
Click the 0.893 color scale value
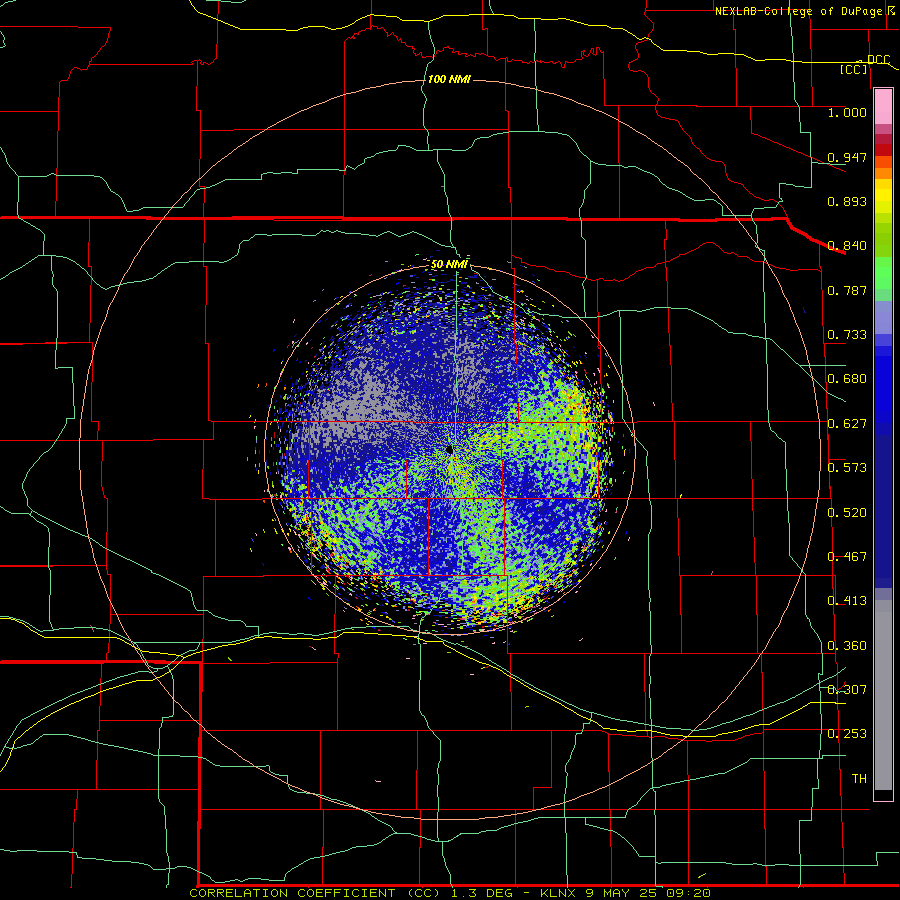pyautogui.click(x=847, y=201)
